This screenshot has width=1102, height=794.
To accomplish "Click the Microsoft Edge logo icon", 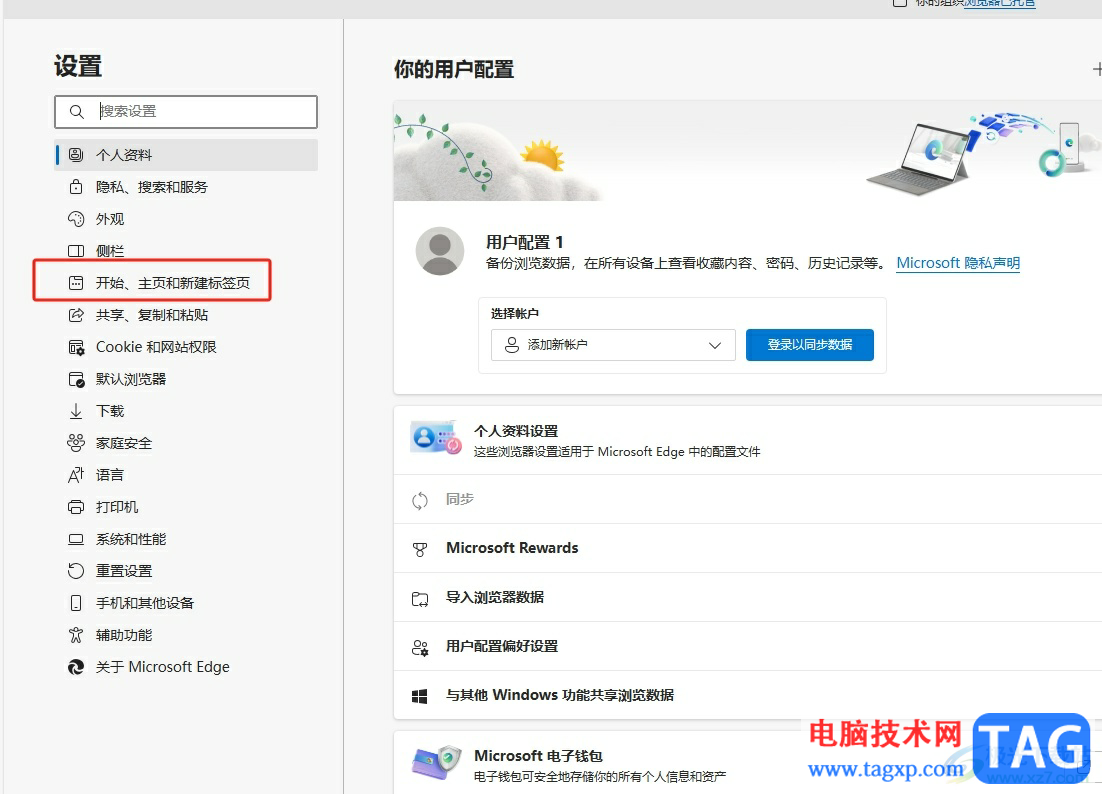I will pos(76,667).
